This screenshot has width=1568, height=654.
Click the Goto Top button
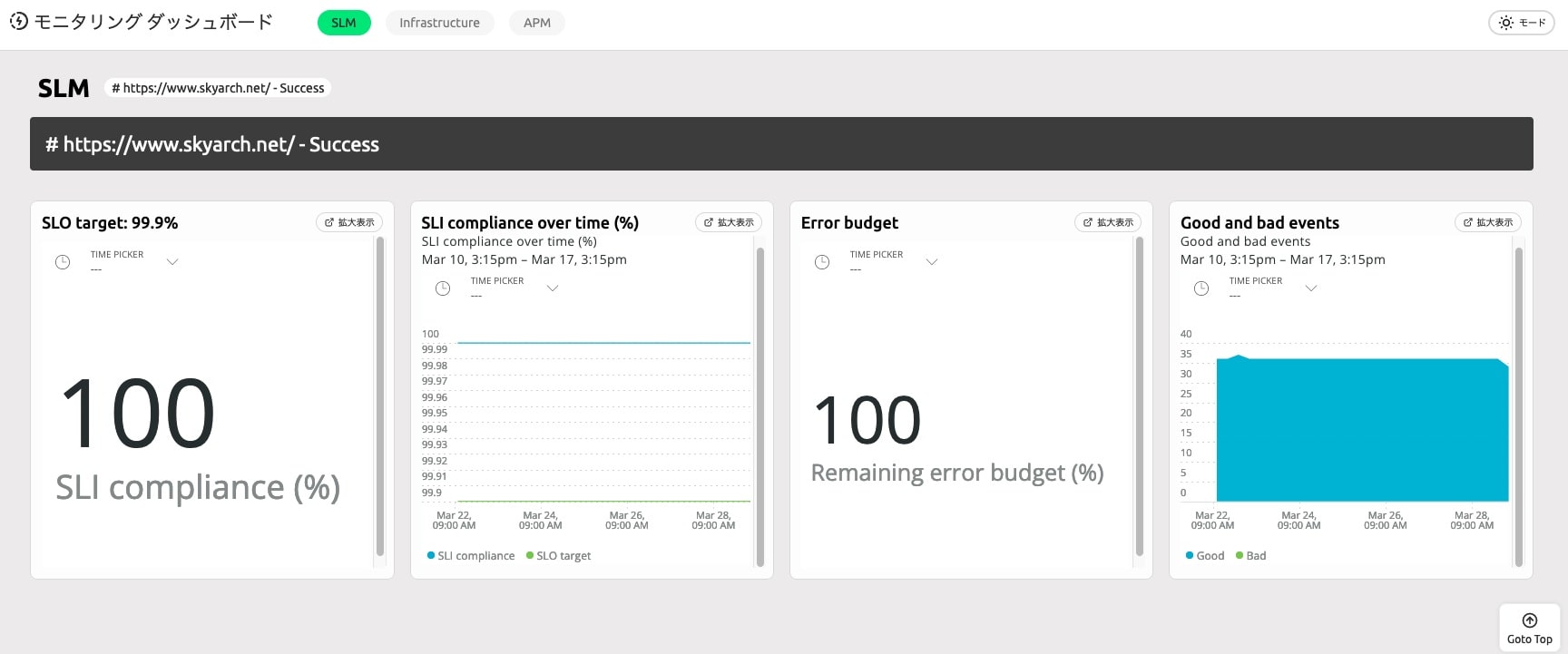pyautogui.click(x=1530, y=629)
